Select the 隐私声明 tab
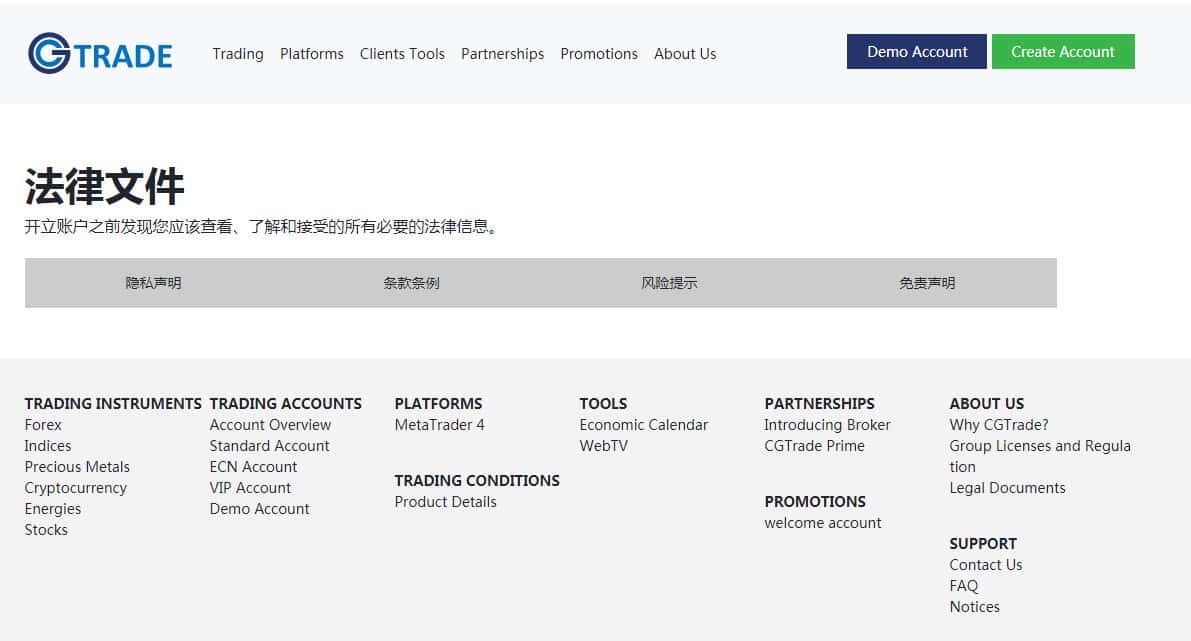The image size is (1191, 641). (x=153, y=283)
